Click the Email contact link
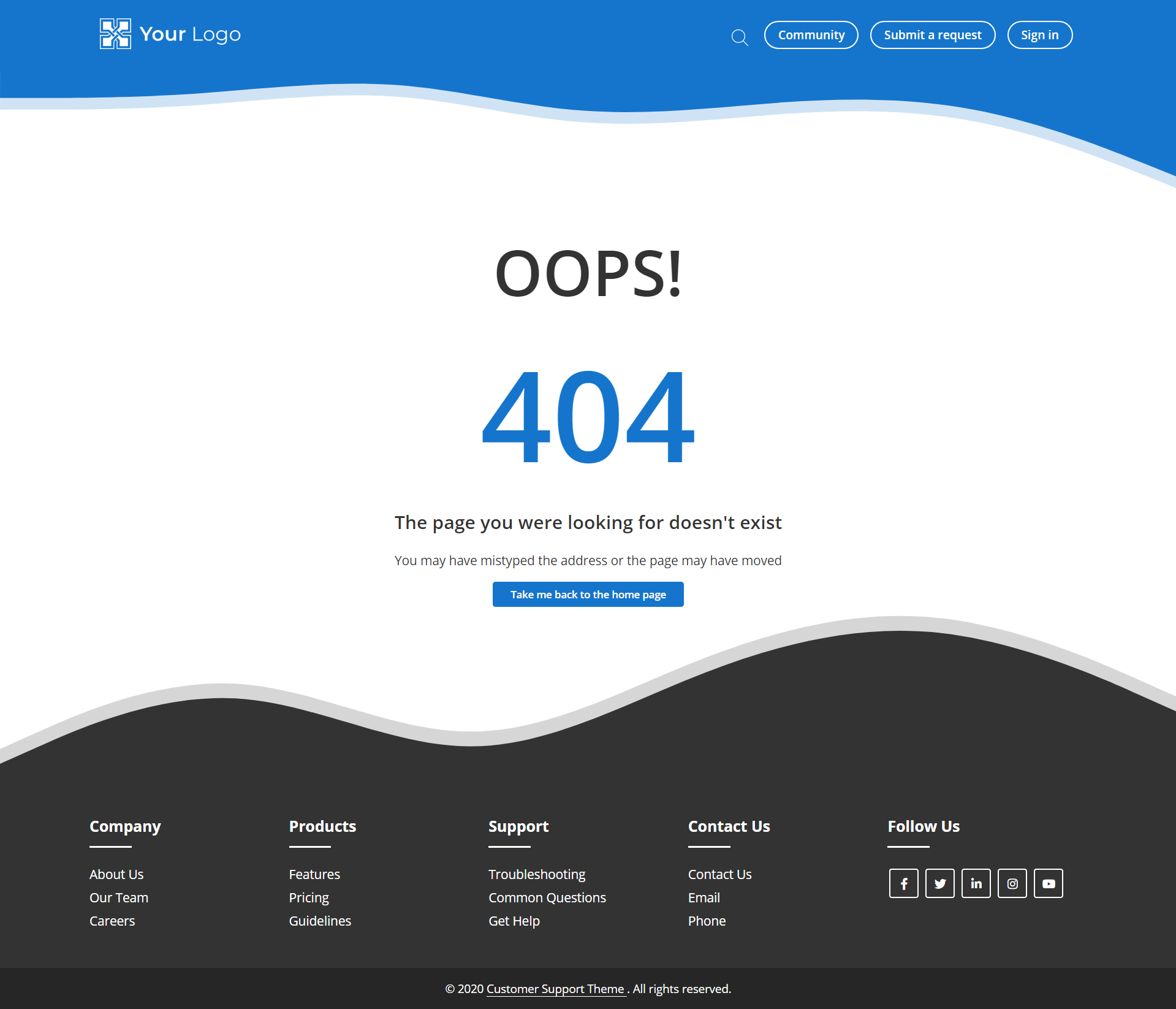This screenshot has height=1009, width=1176. [x=704, y=897]
